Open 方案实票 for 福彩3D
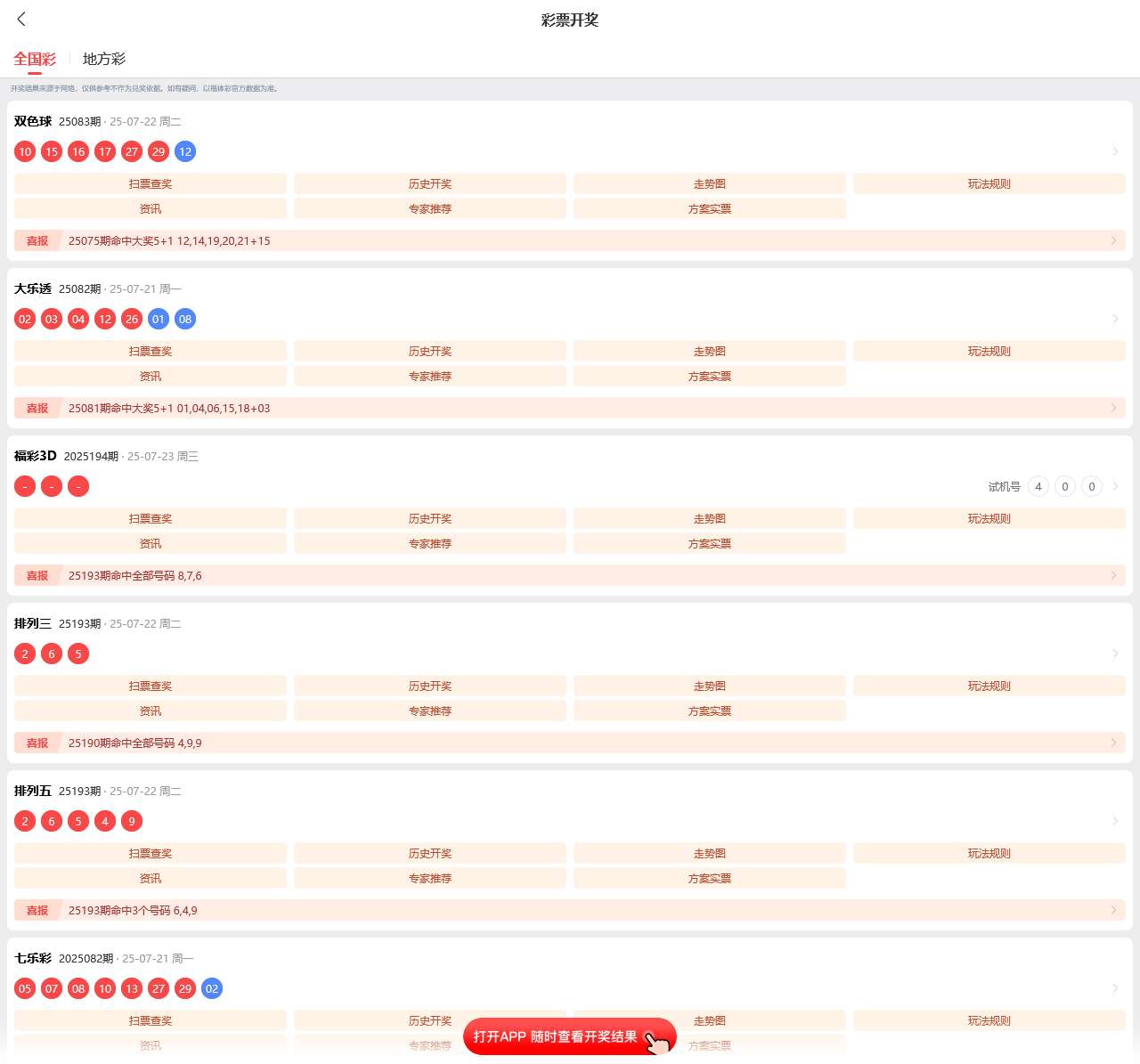Viewport: 1140px width, 1064px height. [x=710, y=543]
